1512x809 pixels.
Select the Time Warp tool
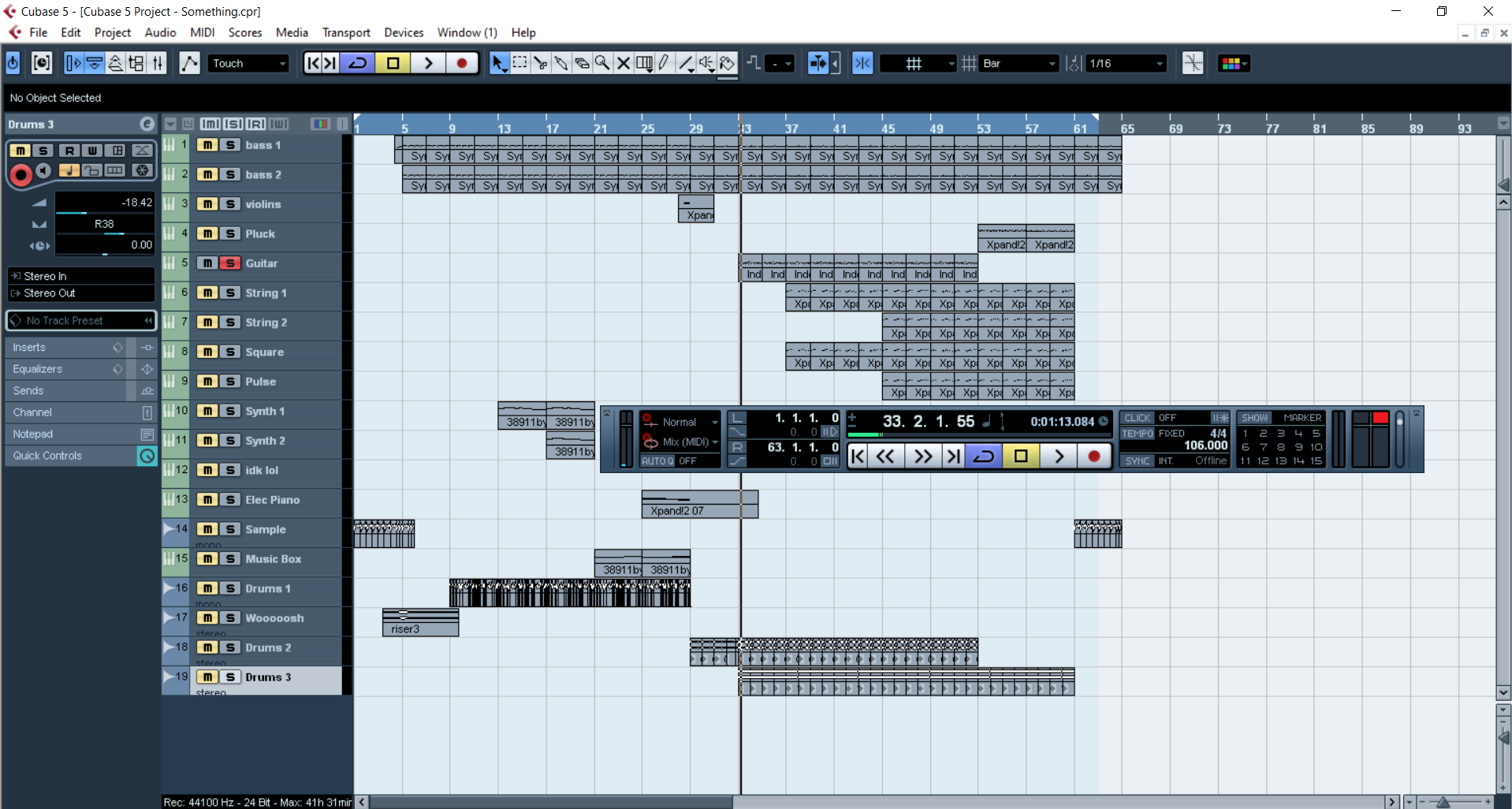(644, 63)
